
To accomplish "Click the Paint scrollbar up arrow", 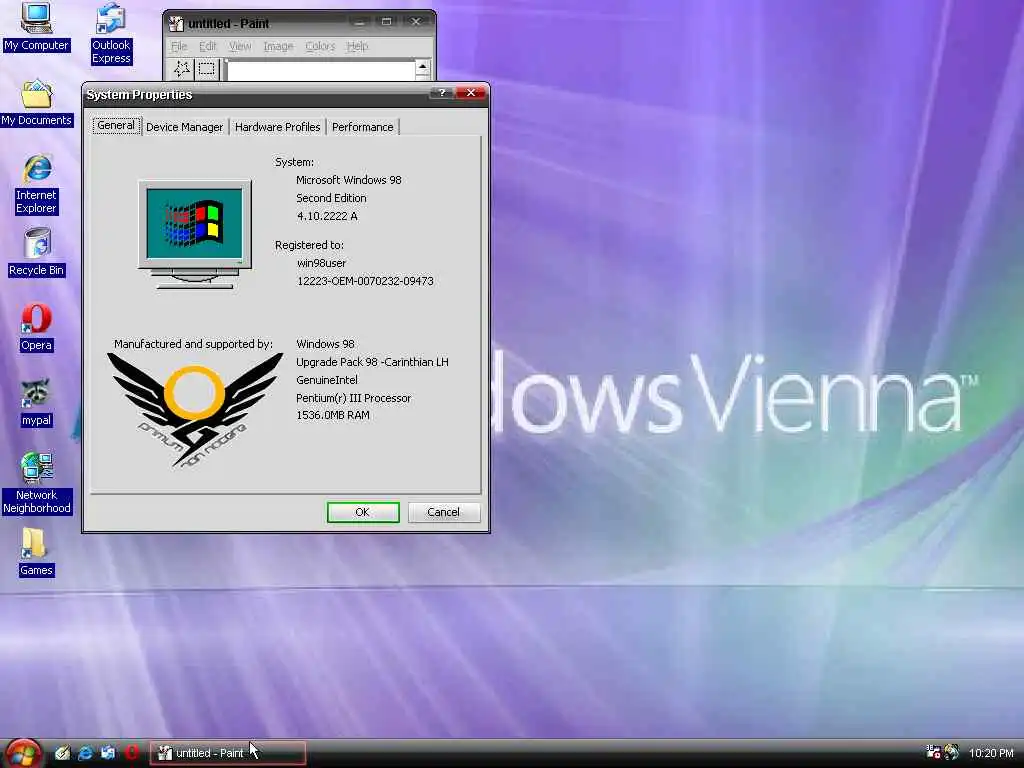I will click(x=423, y=67).
